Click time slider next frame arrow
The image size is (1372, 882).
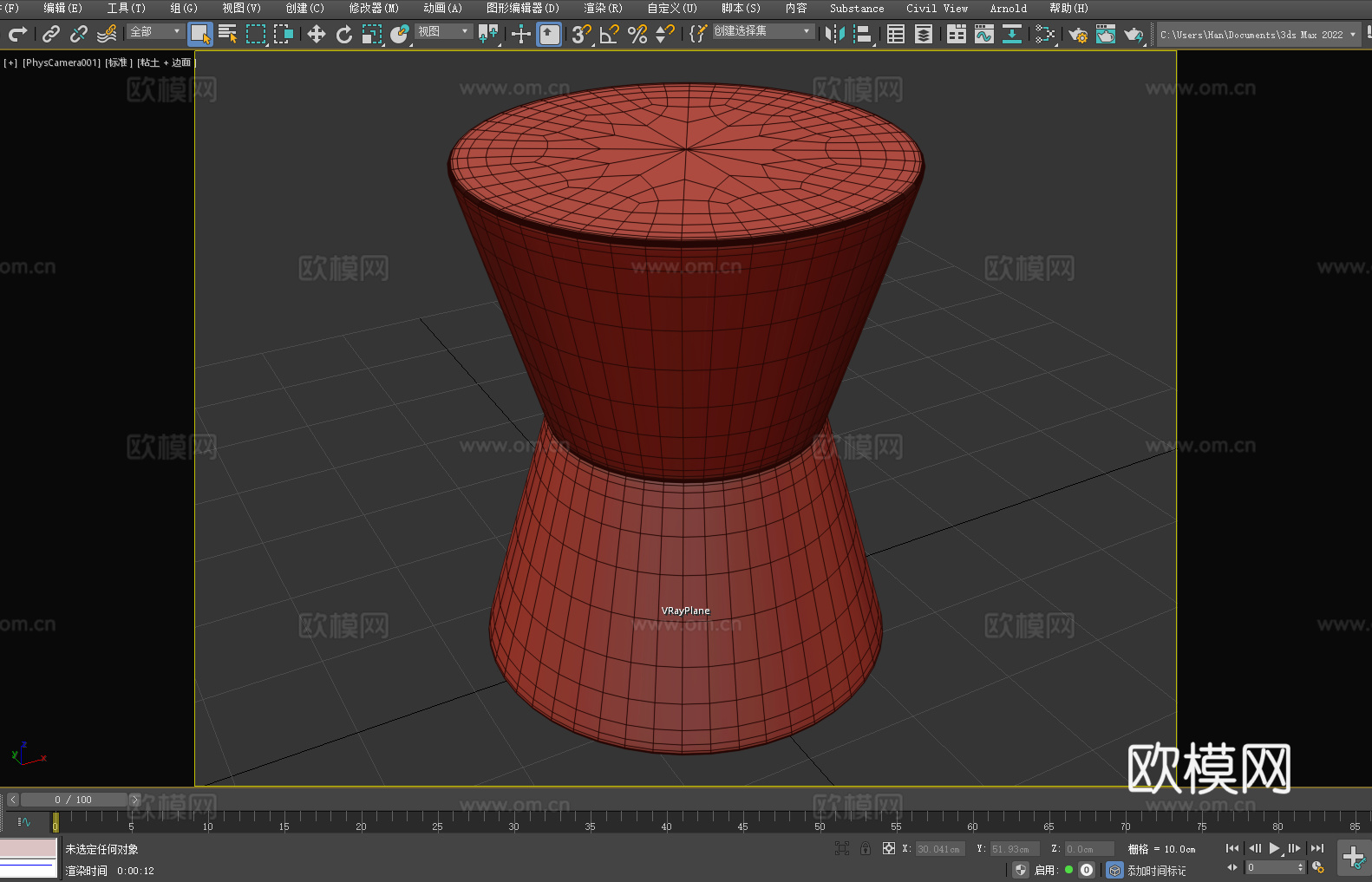point(134,800)
